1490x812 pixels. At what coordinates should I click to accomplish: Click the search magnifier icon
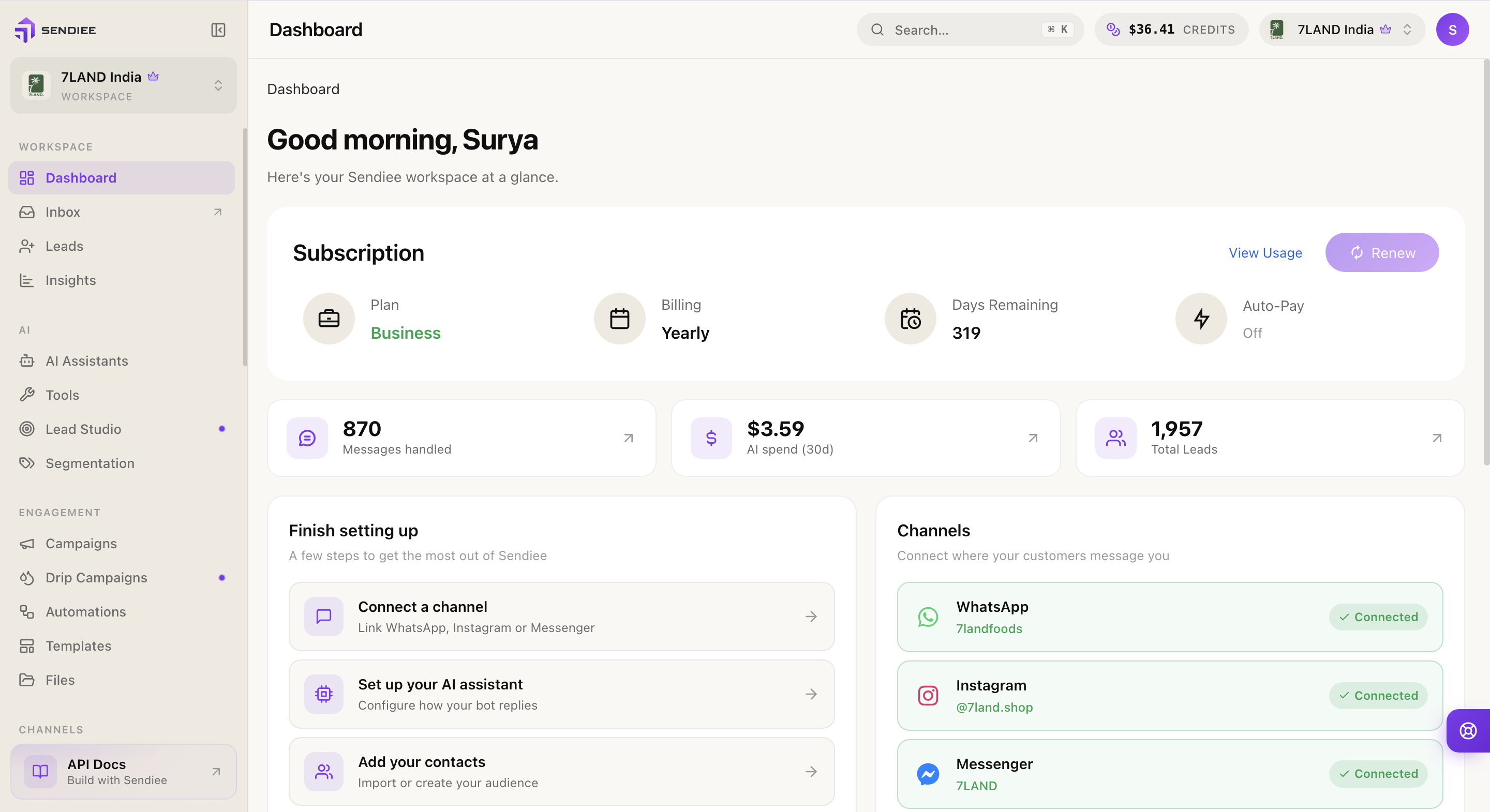click(877, 30)
